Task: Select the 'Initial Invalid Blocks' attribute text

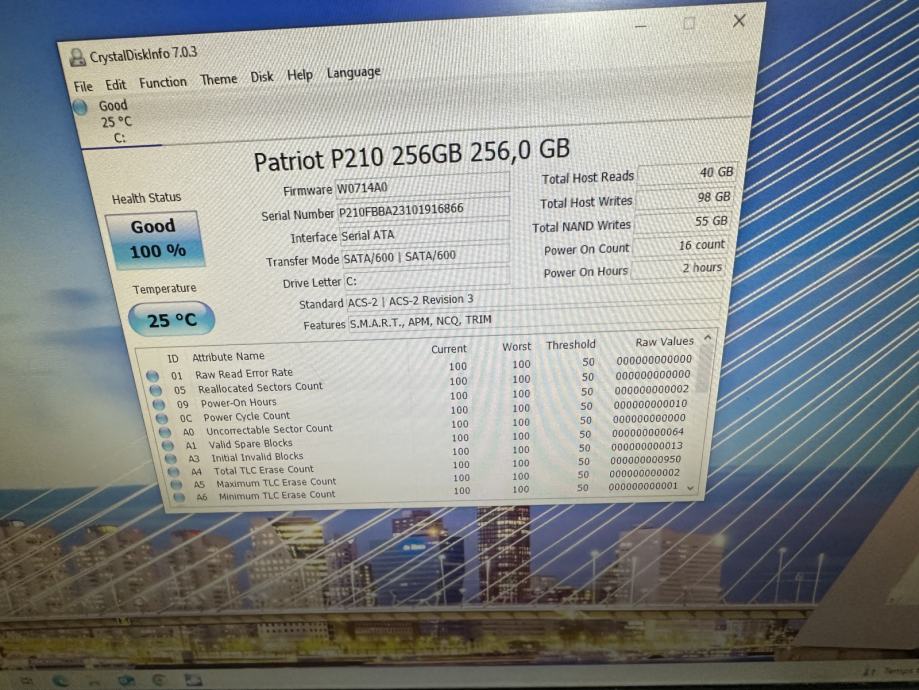Action: coord(257,457)
